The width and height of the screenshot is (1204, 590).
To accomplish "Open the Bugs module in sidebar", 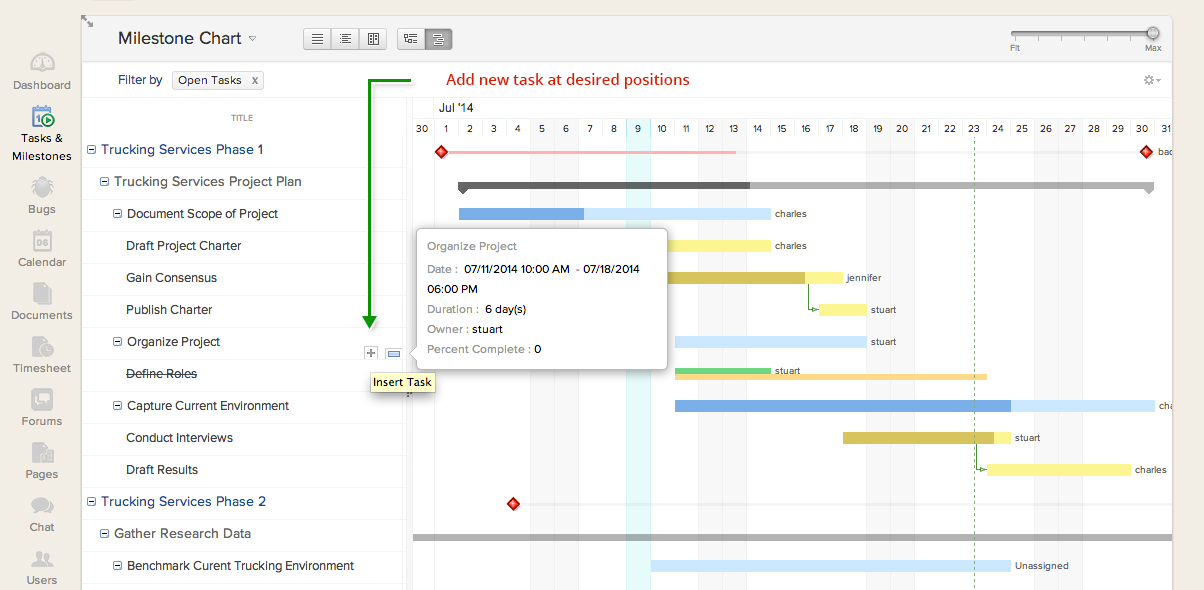I will [x=41, y=194].
